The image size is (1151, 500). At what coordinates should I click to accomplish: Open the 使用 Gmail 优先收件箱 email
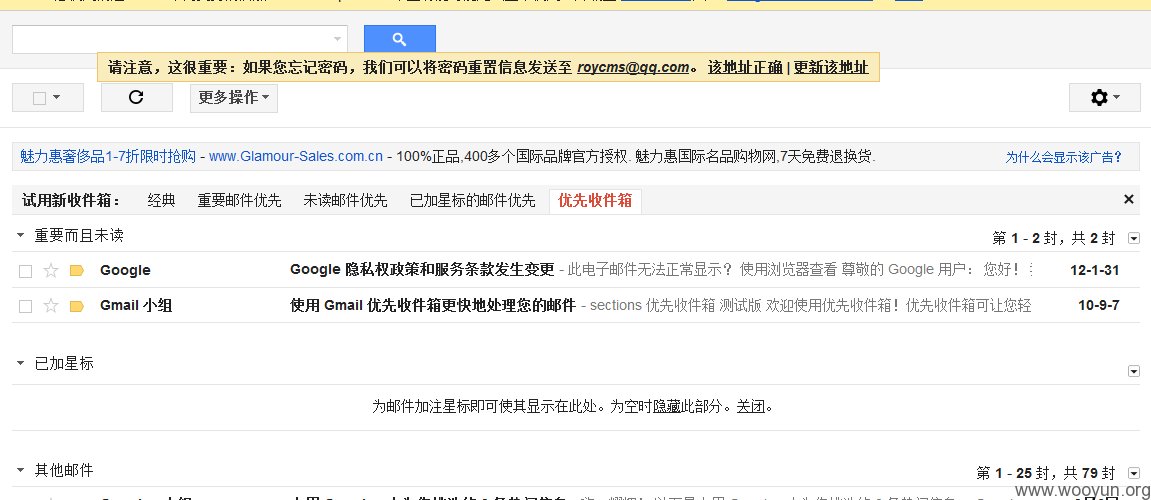(433, 305)
